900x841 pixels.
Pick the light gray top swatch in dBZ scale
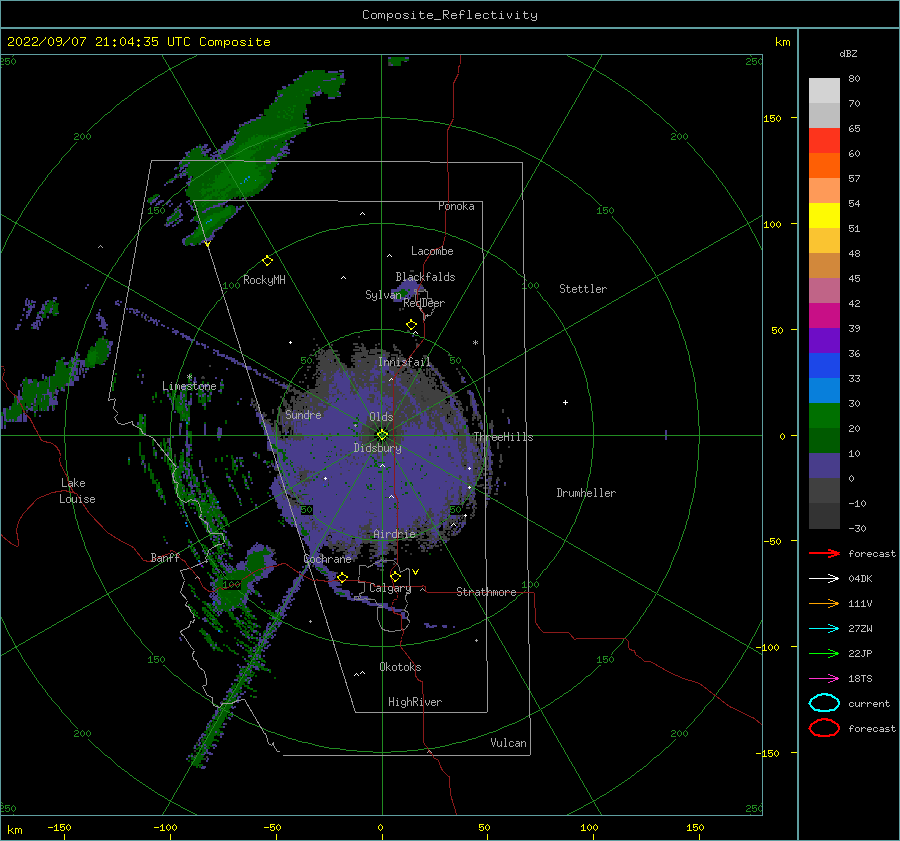pos(824,91)
